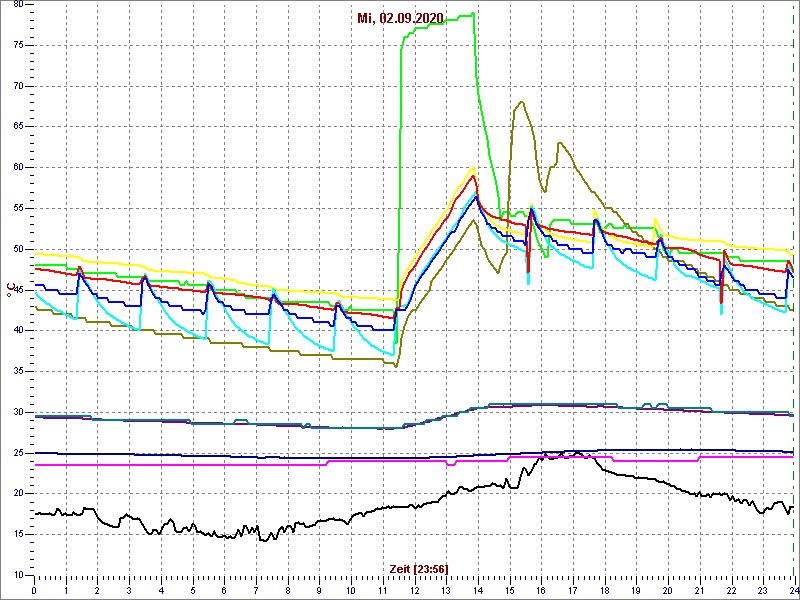The width and height of the screenshot is (800, 600).
Task: Click hour 3 on the time axis
Action: point(129,589)
